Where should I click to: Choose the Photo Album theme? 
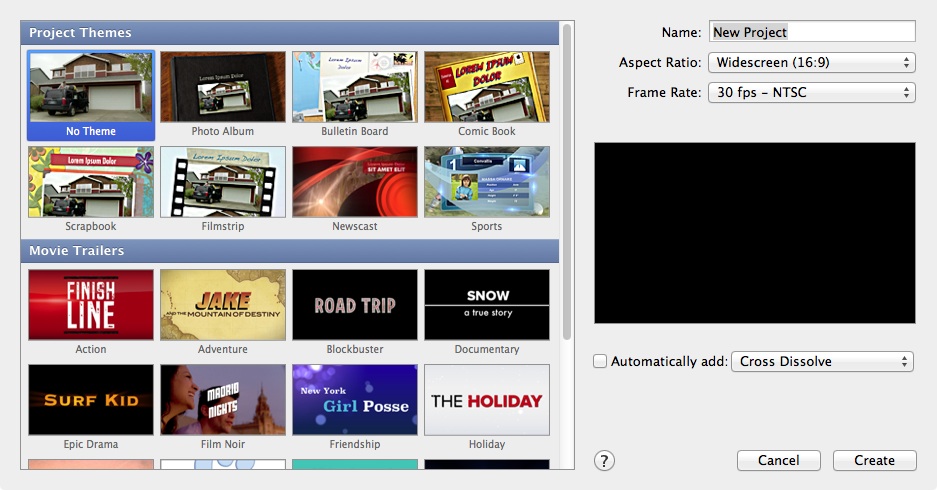tap(223, 87)
